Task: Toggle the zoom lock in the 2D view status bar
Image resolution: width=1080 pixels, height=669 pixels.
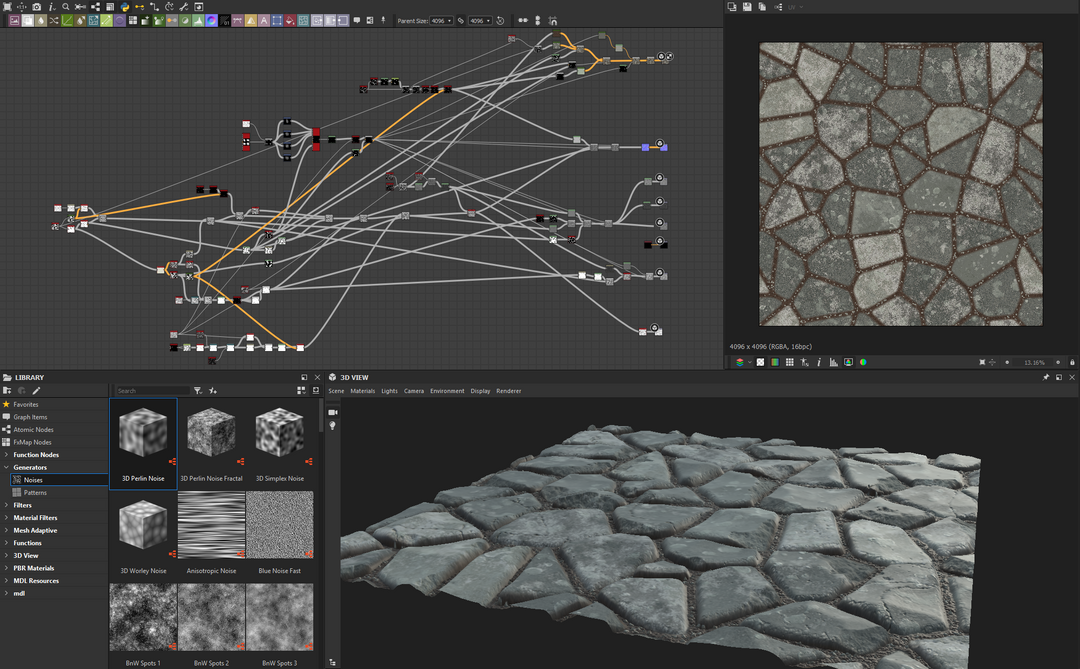Action: coord(1072,362)
